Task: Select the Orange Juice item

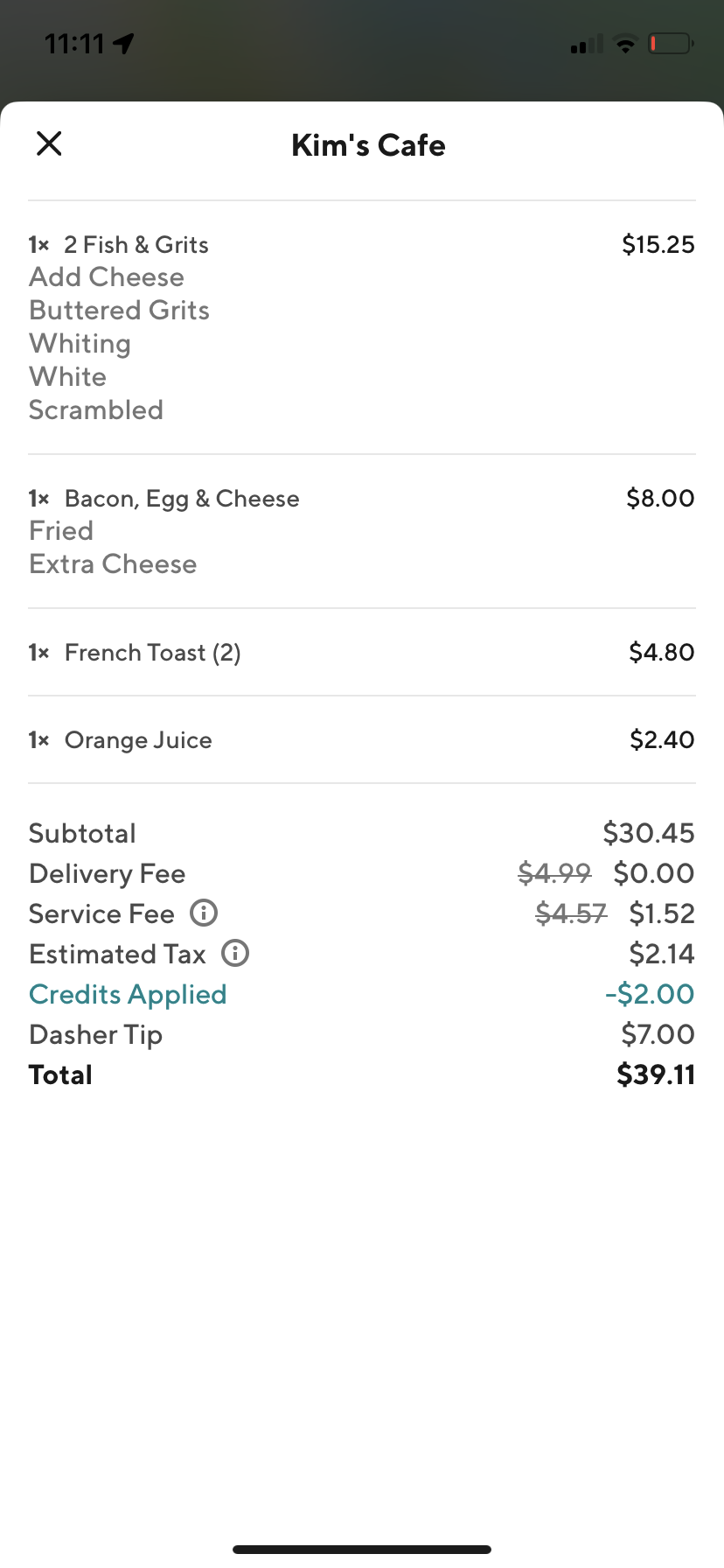Action: 138,740
